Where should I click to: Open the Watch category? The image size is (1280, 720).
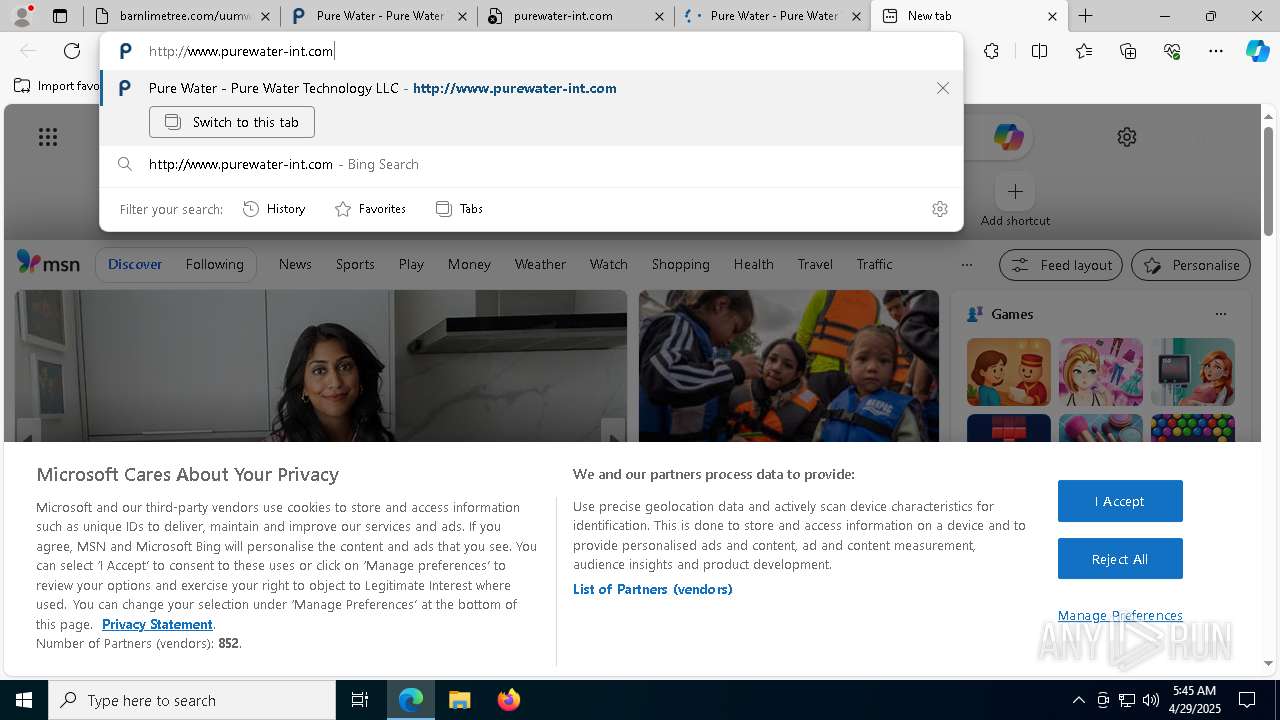coord(608,264)
